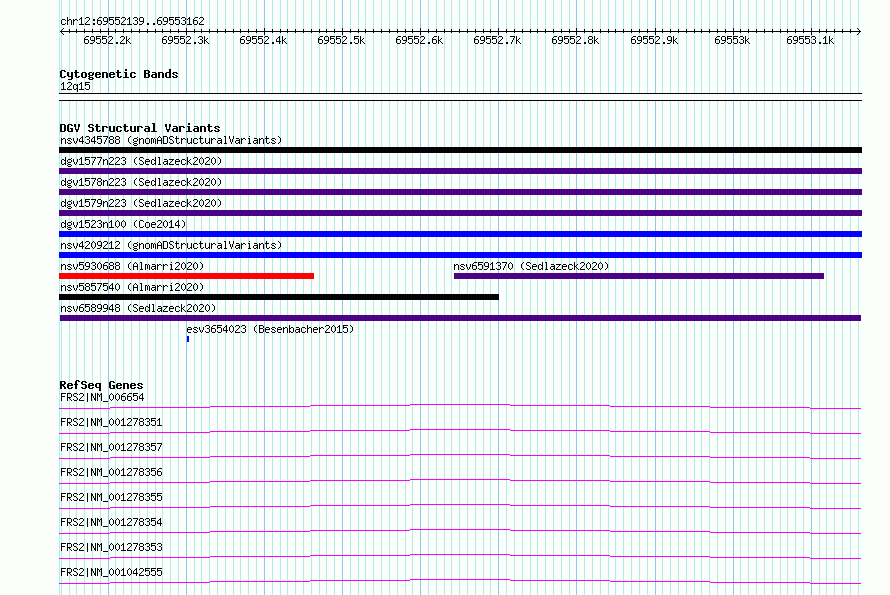
Task: Click the cytogenetic band 12q15 horizontal bar
Action: tap(460, 97)
